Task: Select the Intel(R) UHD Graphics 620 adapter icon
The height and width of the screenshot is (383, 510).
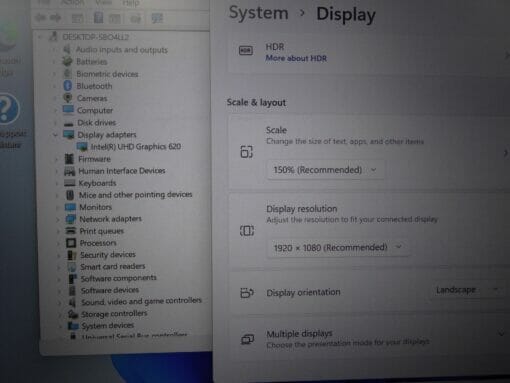Action: [82, 146]
